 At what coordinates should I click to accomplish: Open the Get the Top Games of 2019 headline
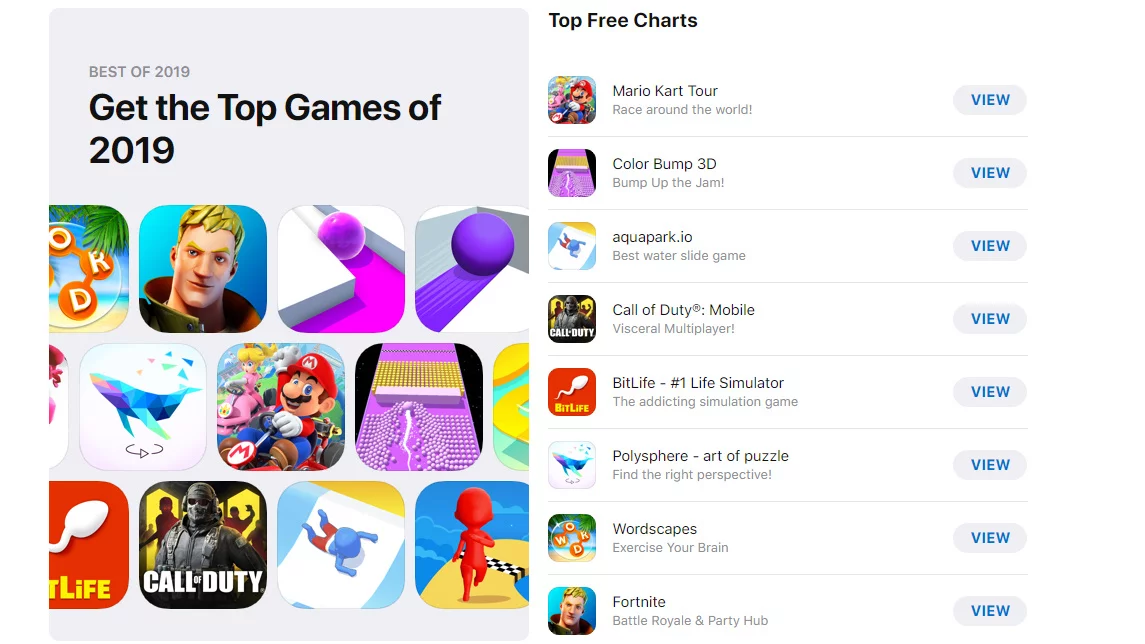click(264, 129)
